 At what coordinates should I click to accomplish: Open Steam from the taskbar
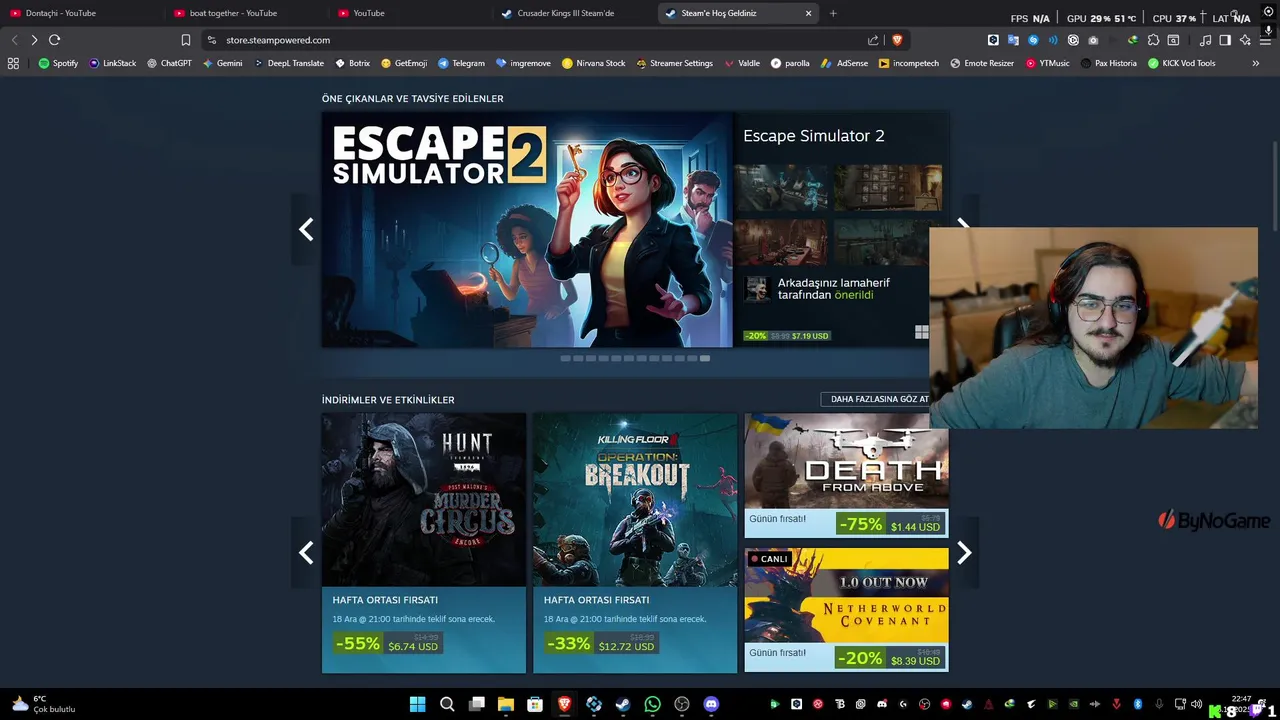pos(623,705)
